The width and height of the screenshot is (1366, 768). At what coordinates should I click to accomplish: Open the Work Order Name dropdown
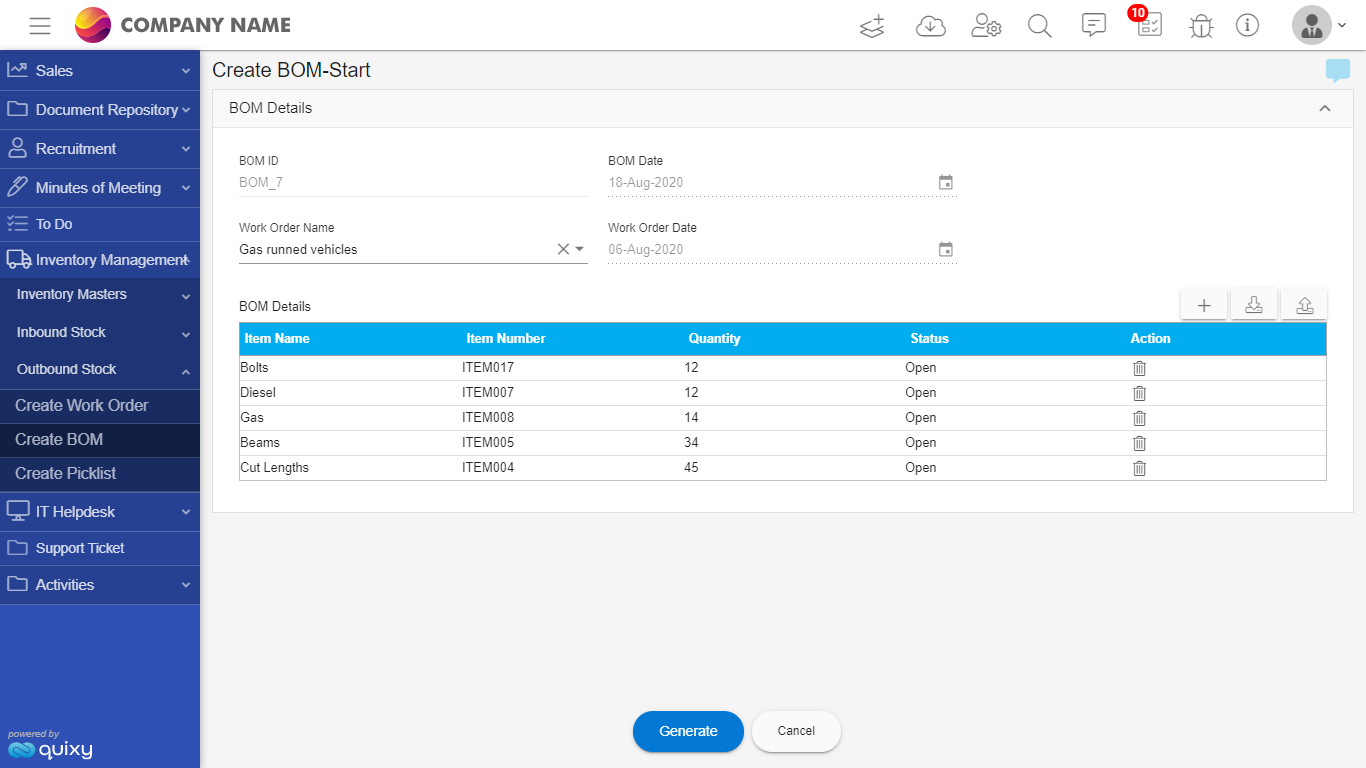click(x=579, y=249)
